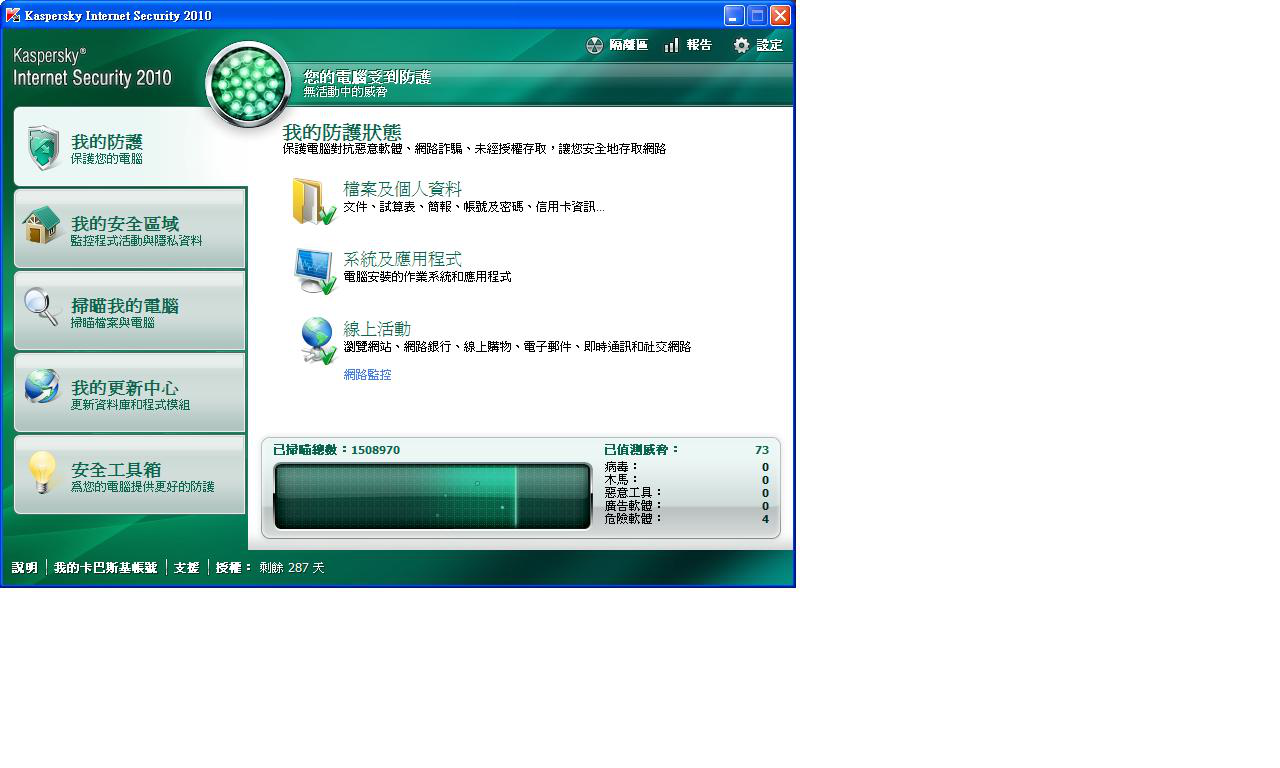The image size is (1280, 768).
Task: Click the 網路監控 link
Action: click(367, 375)
